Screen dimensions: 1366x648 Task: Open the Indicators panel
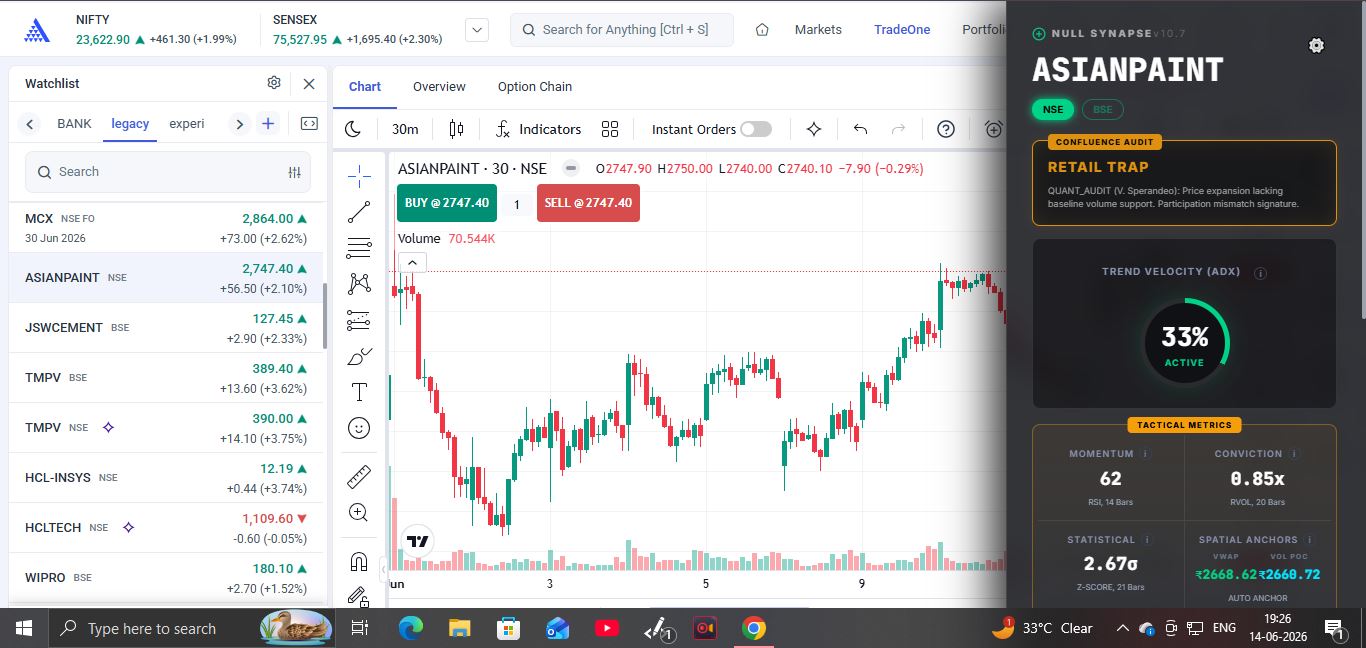[x=538, y=129]
